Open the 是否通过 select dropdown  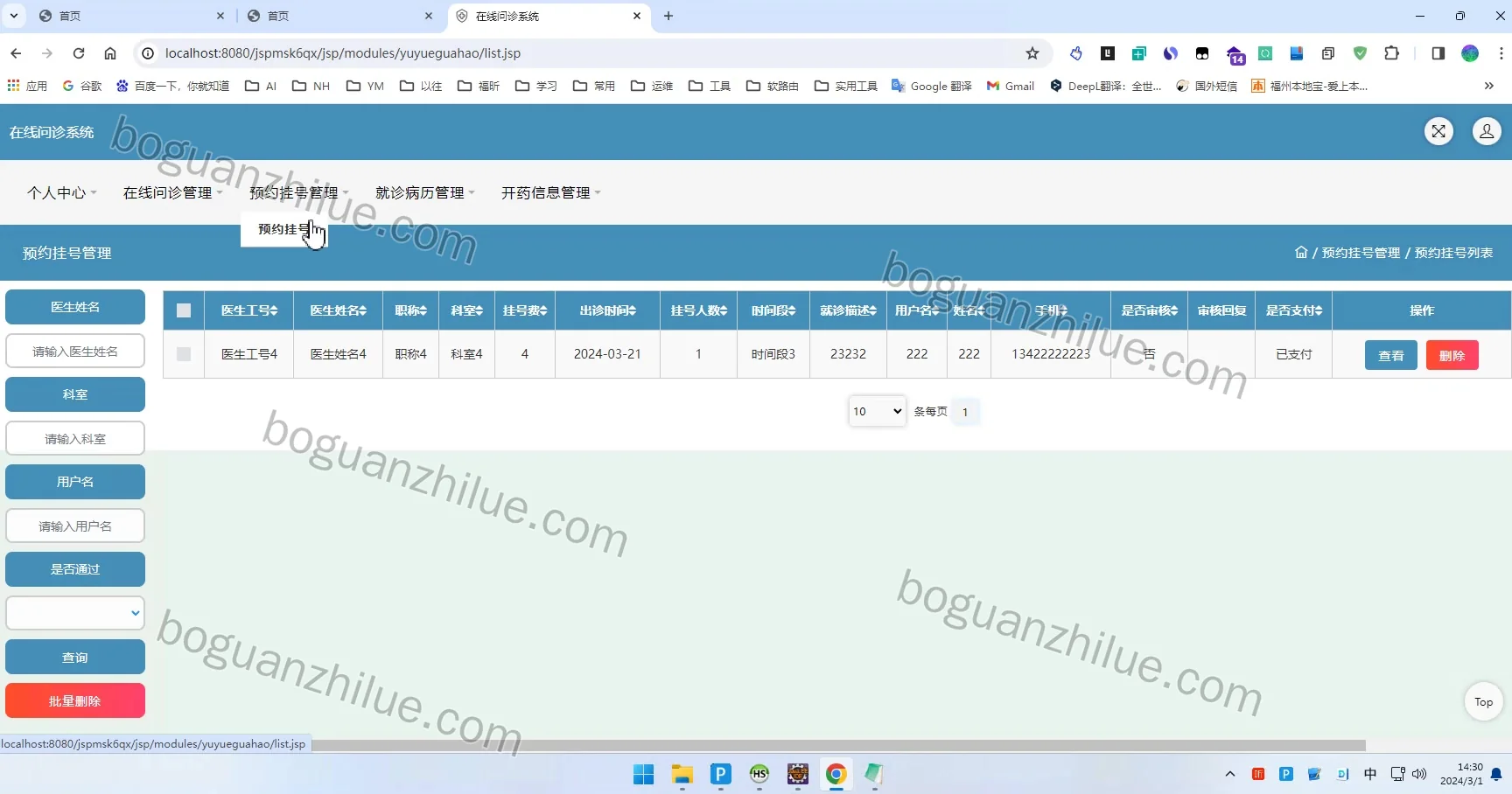75,613
